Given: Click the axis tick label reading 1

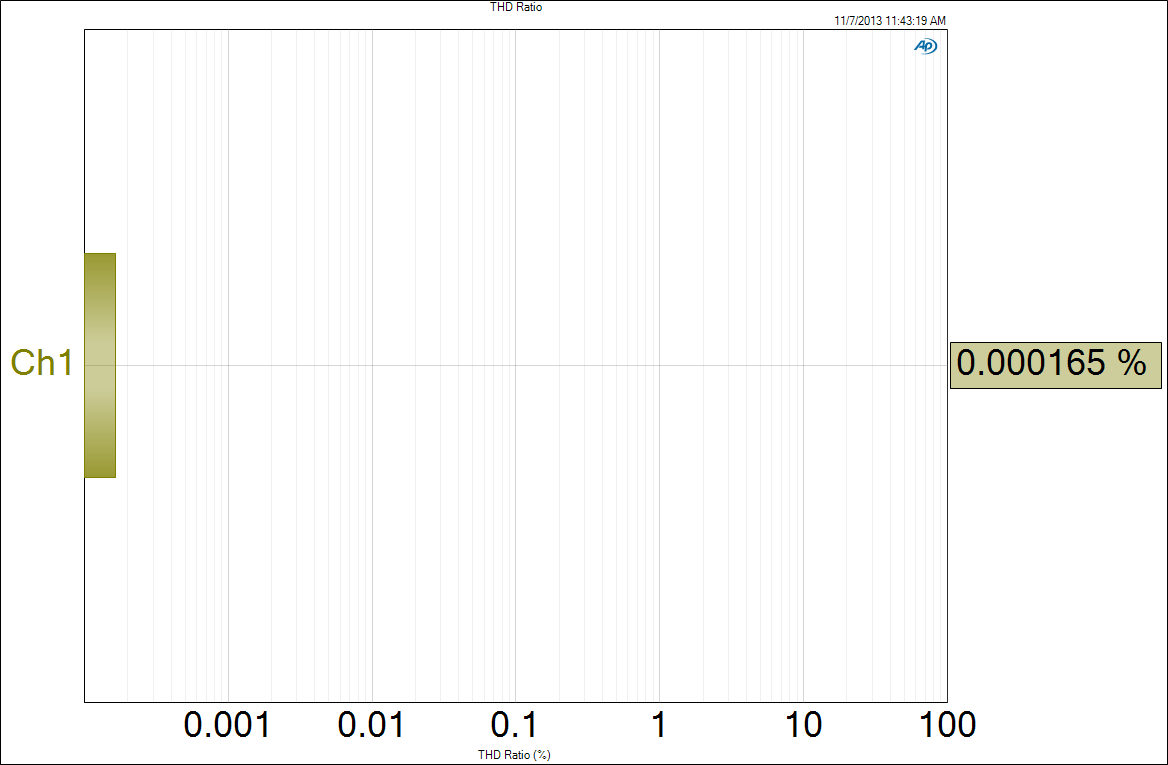Looking at the screenshot, I should (x=658, y=725).
